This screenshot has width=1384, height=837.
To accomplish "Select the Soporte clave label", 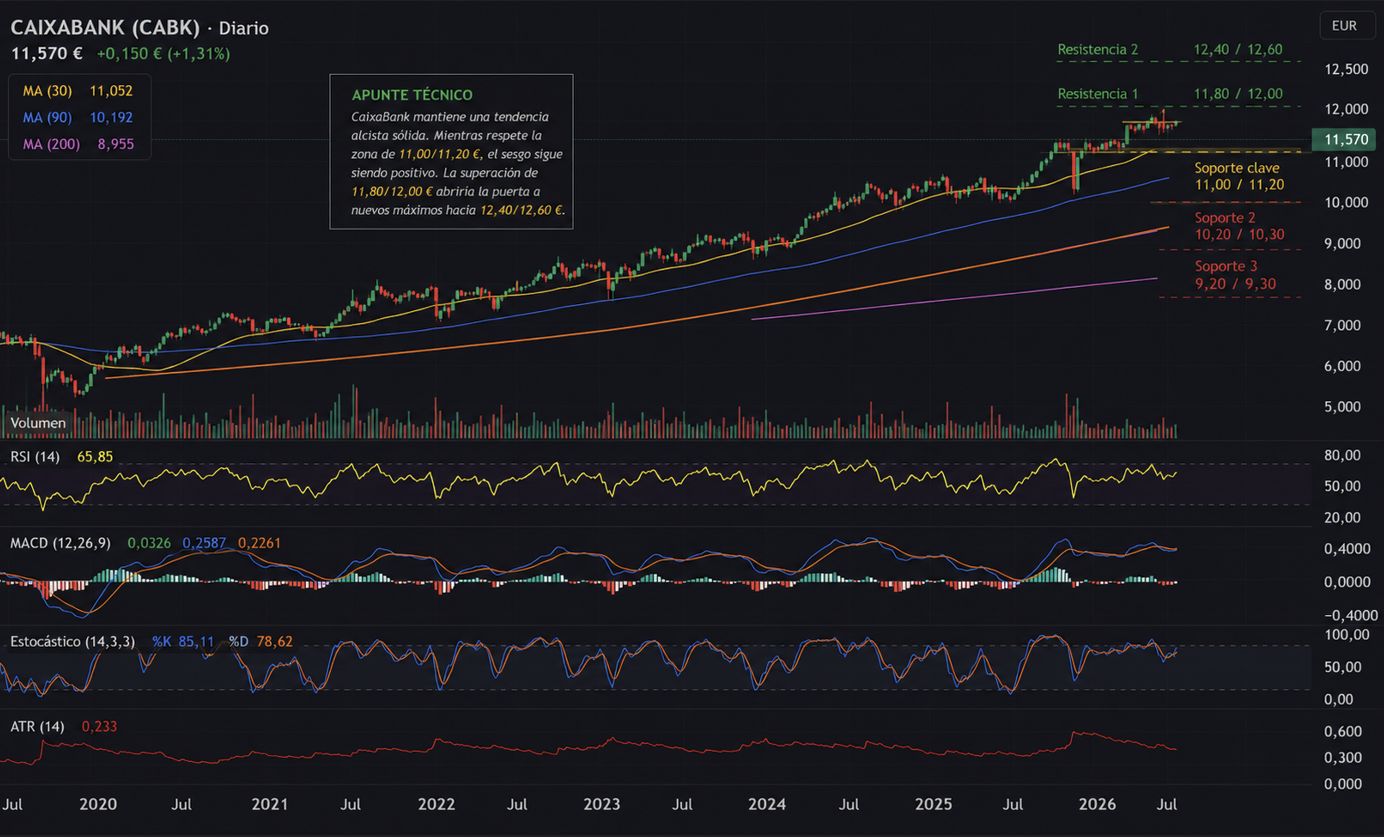I will tap(1237, 168).
